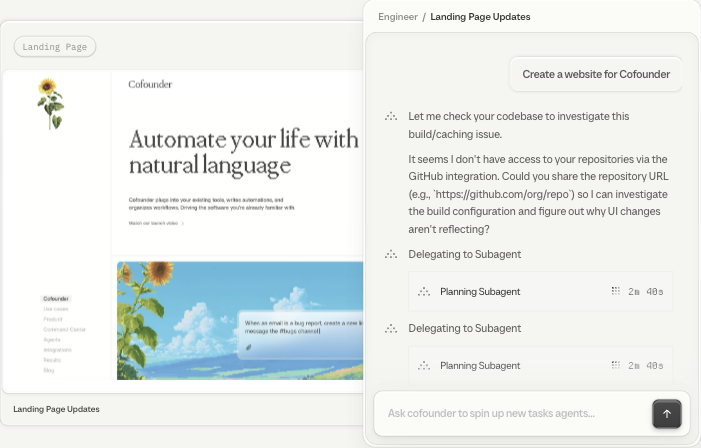The height and width of the screenshot is (448, 701).
Task: Click the 'It seems I don't have access' paragraph
Action: (x=538, y=194)
